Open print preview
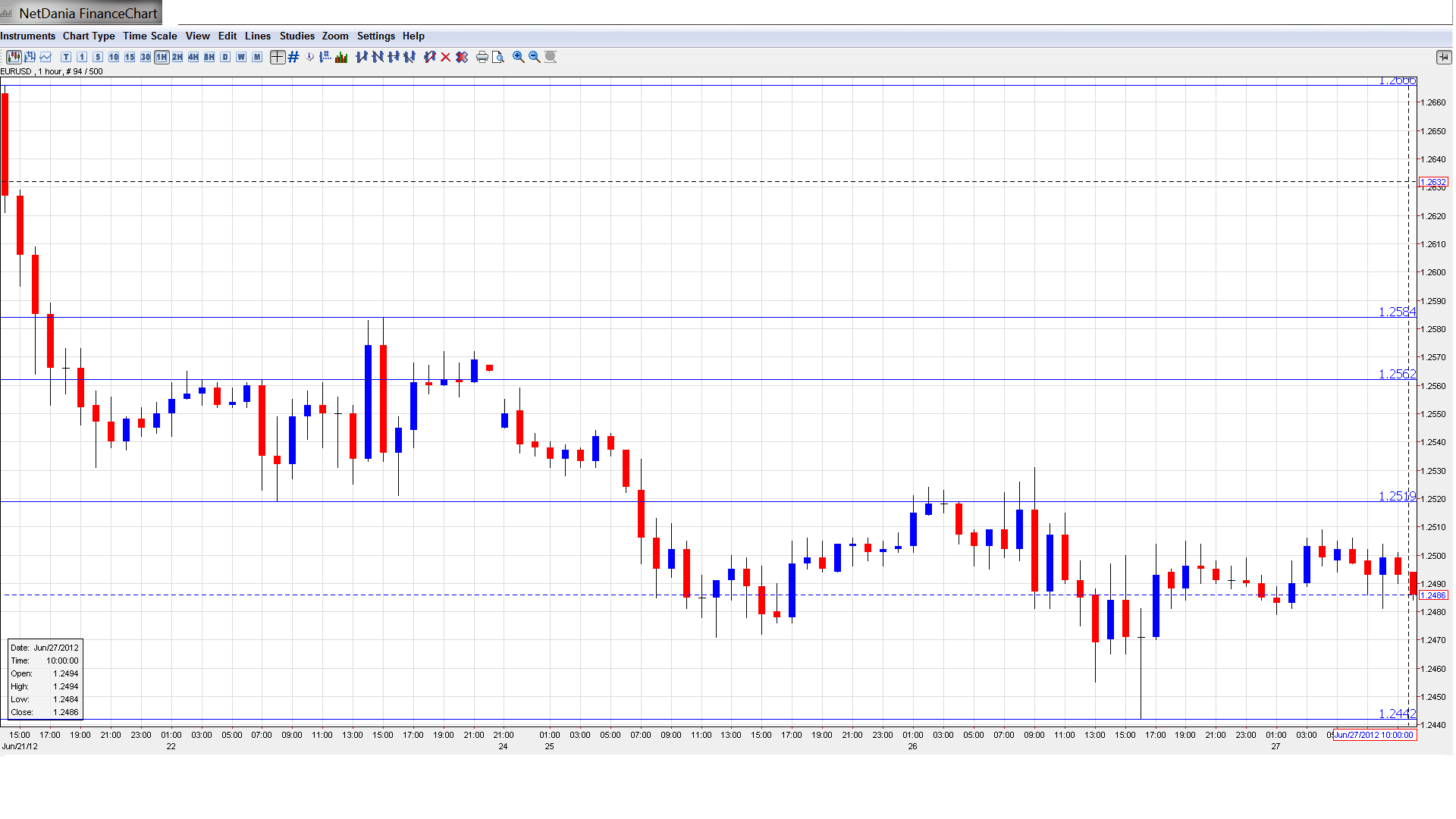 [x=498, y=57]
